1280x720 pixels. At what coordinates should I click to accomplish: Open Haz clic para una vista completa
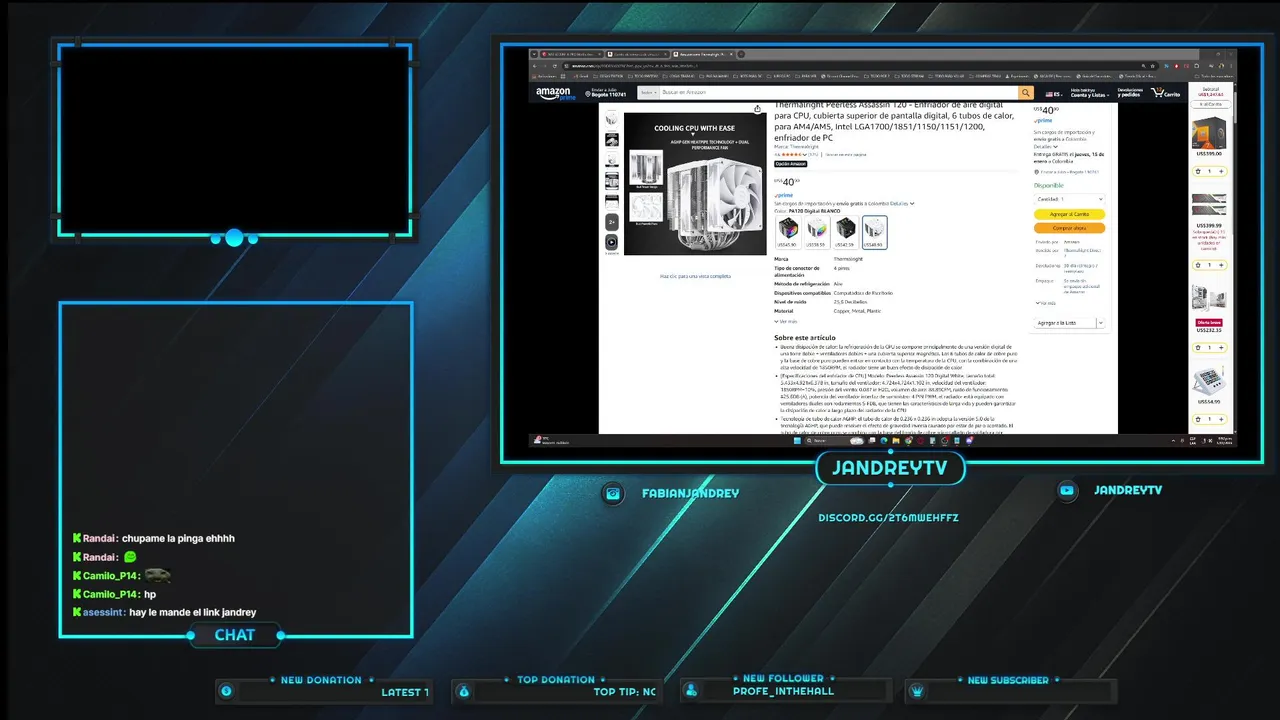[x=695, y=276]
